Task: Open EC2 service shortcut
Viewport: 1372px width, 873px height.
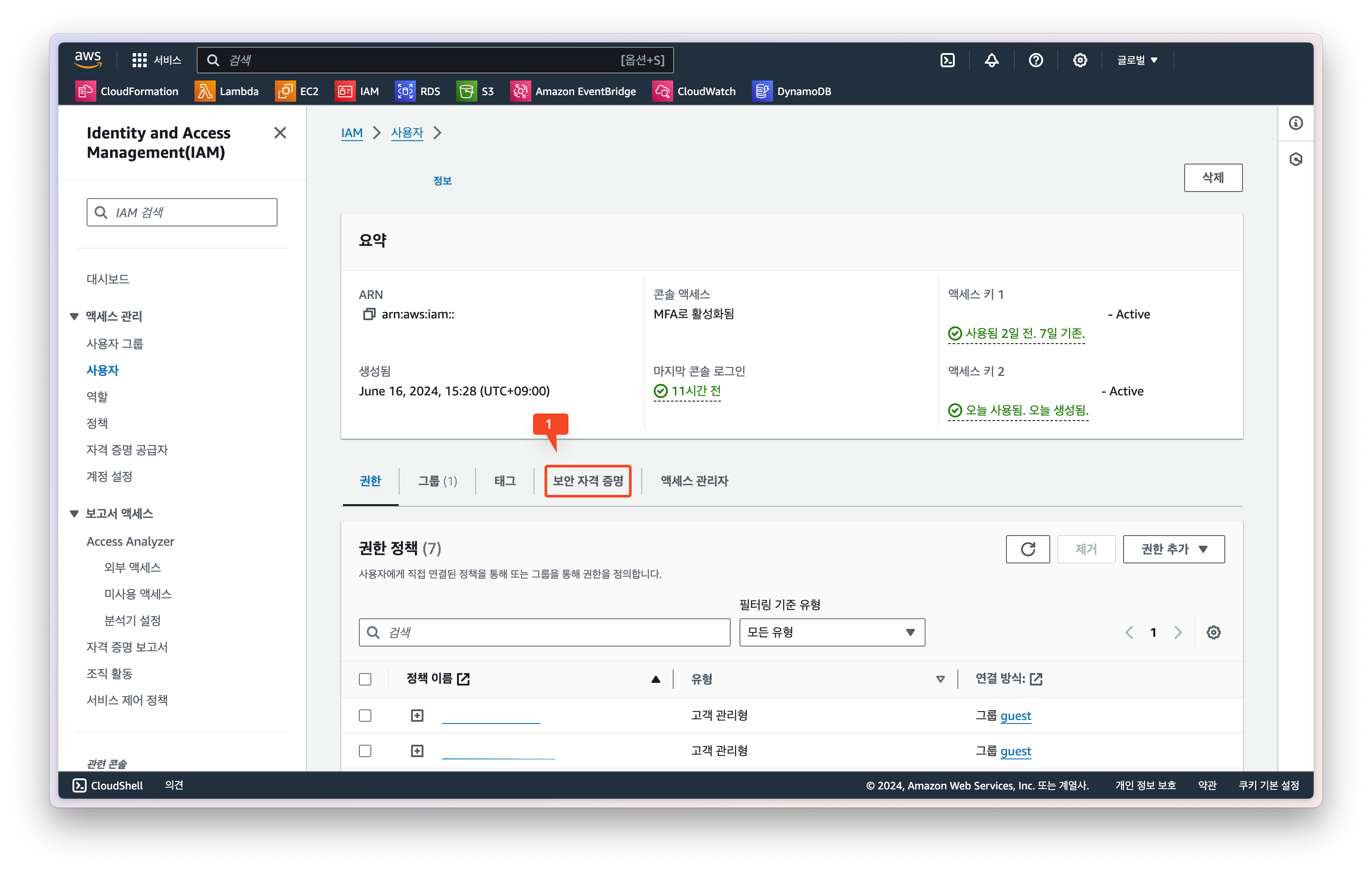Action: tap(297, 91)
